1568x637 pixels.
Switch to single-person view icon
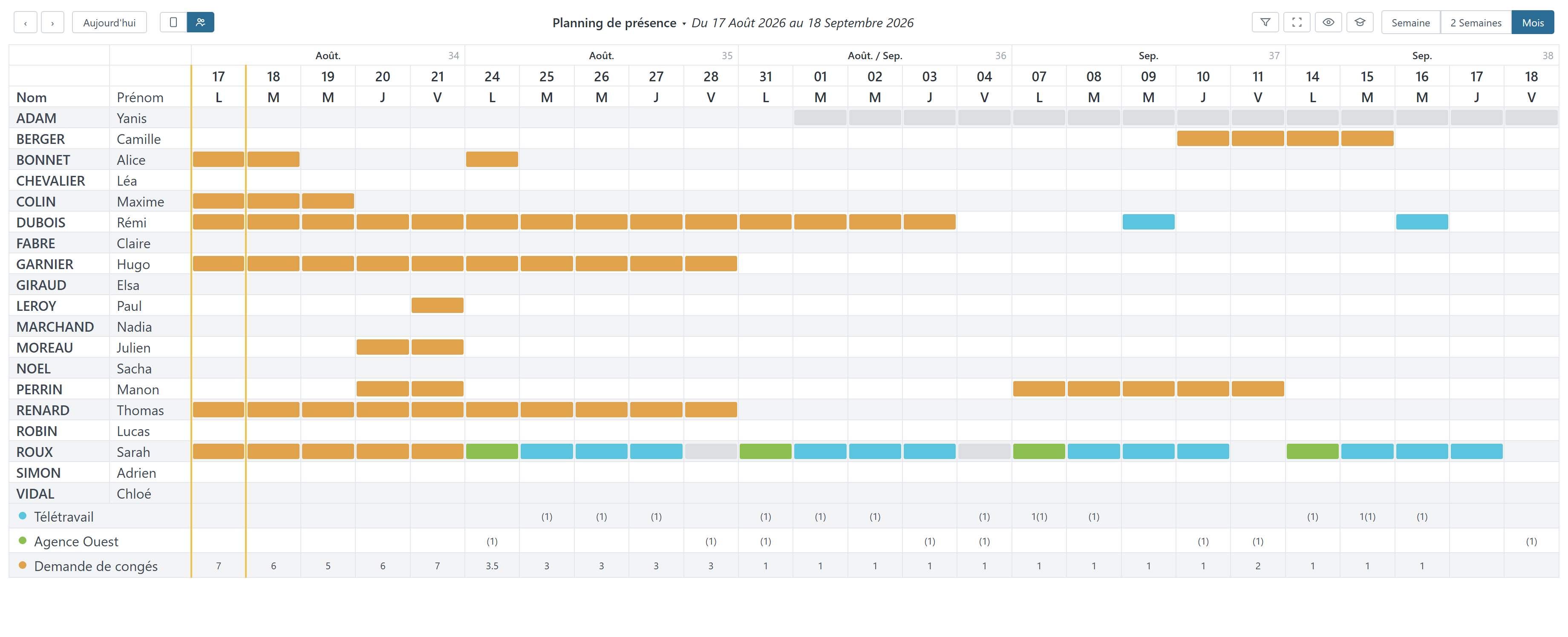click(x=173, y=23)
